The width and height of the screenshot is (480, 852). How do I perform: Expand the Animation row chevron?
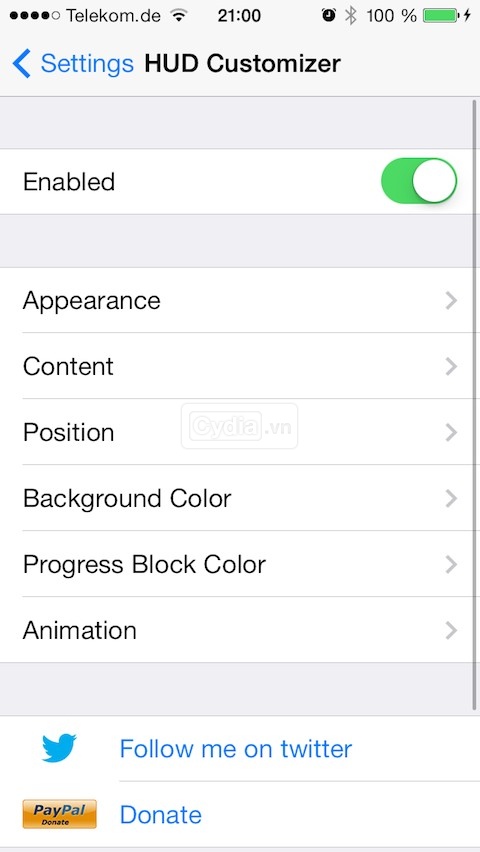[x=451, y=630]
